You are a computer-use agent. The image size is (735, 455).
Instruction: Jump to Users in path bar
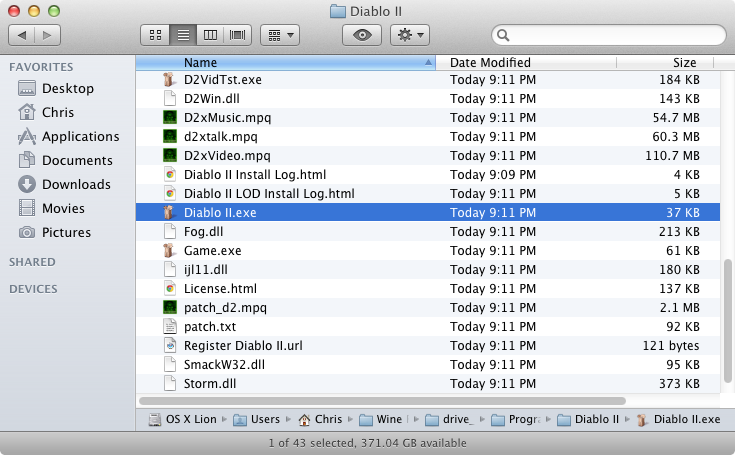coord(256,419)
